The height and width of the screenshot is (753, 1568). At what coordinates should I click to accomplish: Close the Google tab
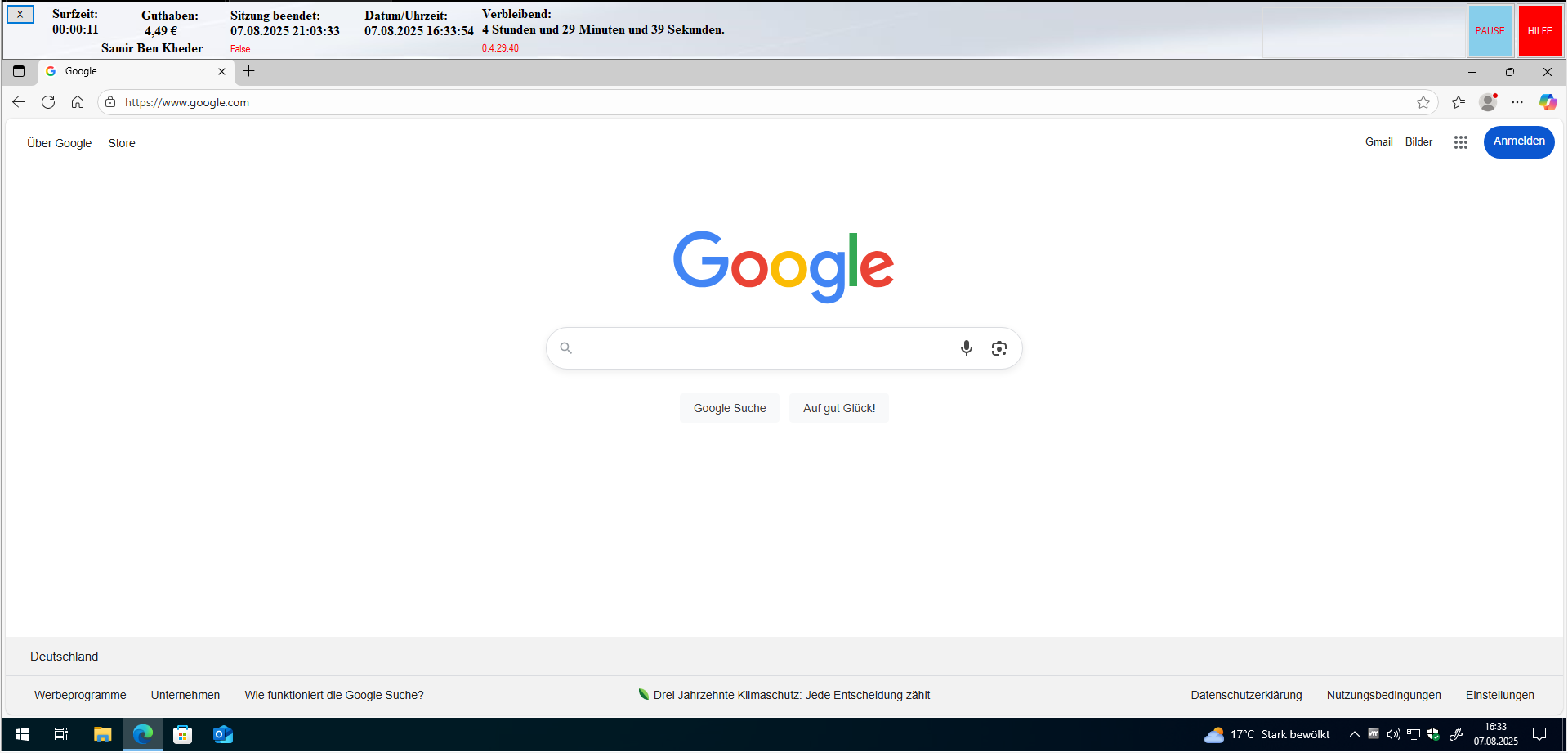pyautogui.click(x=221, y=71)
